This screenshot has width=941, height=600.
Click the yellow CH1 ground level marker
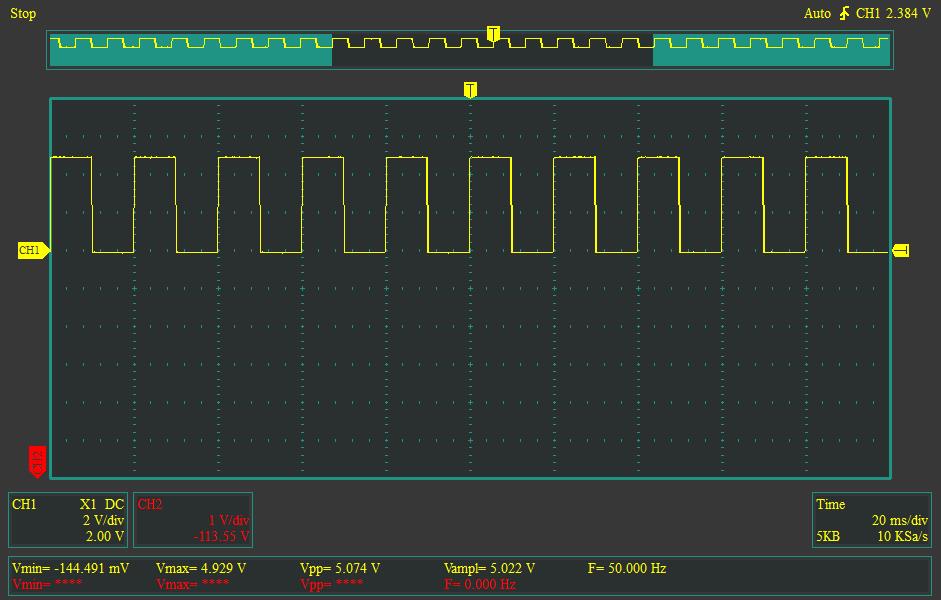(x=32, y=250)
